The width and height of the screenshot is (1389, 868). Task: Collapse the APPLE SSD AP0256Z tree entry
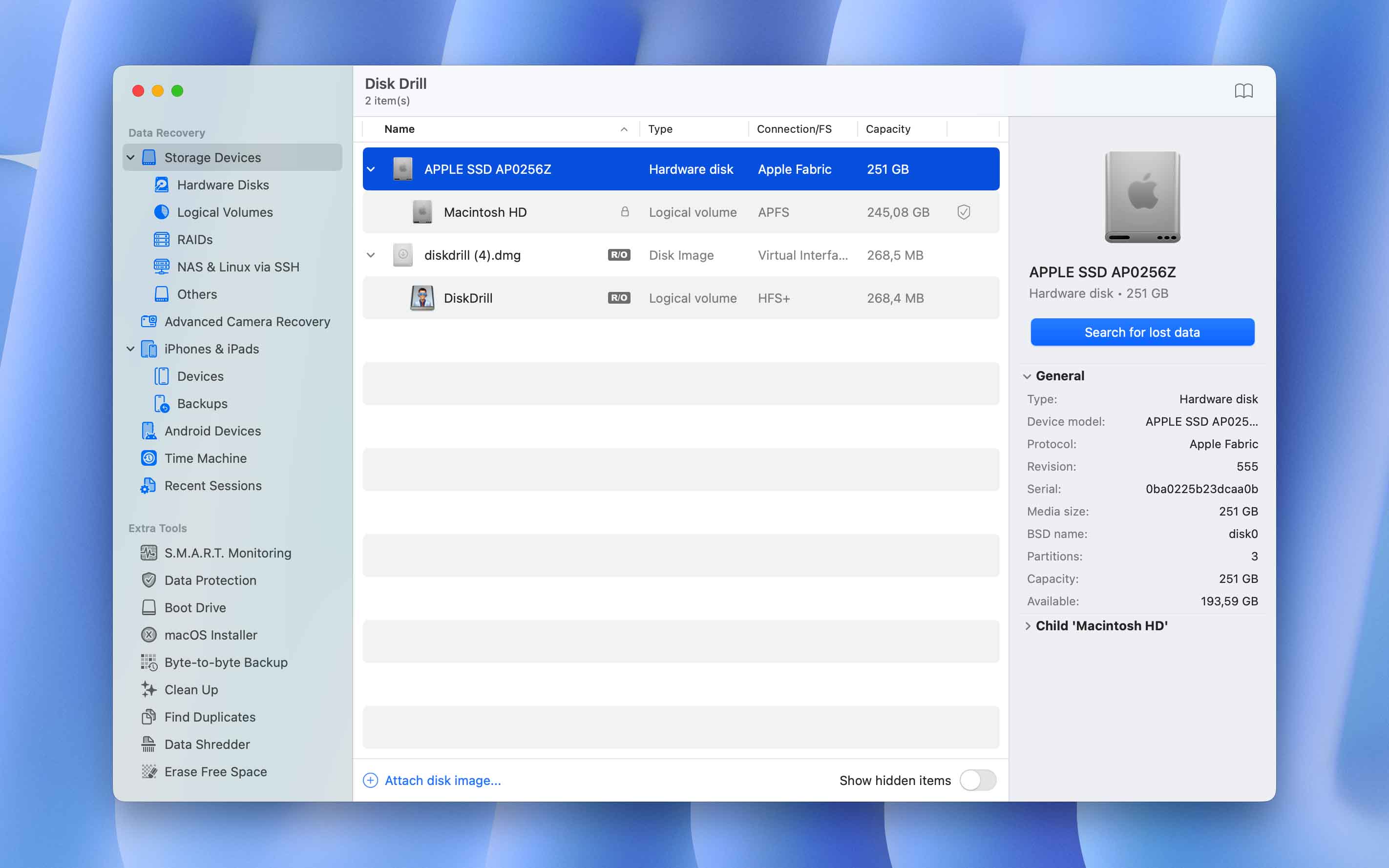371,169
